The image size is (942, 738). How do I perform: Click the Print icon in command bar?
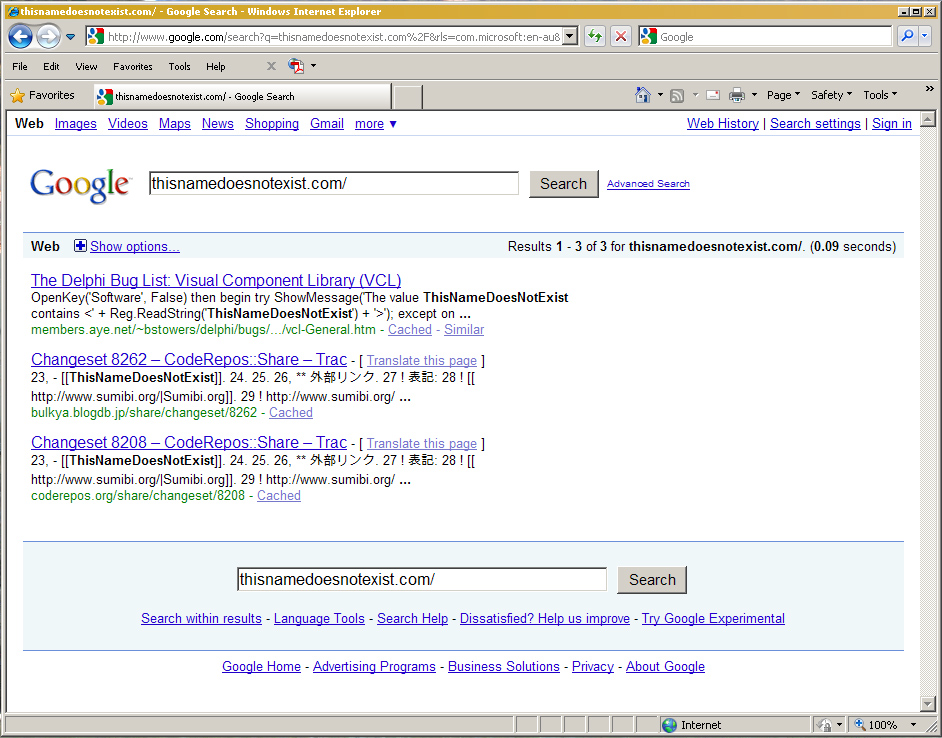(x=737, y=95)
